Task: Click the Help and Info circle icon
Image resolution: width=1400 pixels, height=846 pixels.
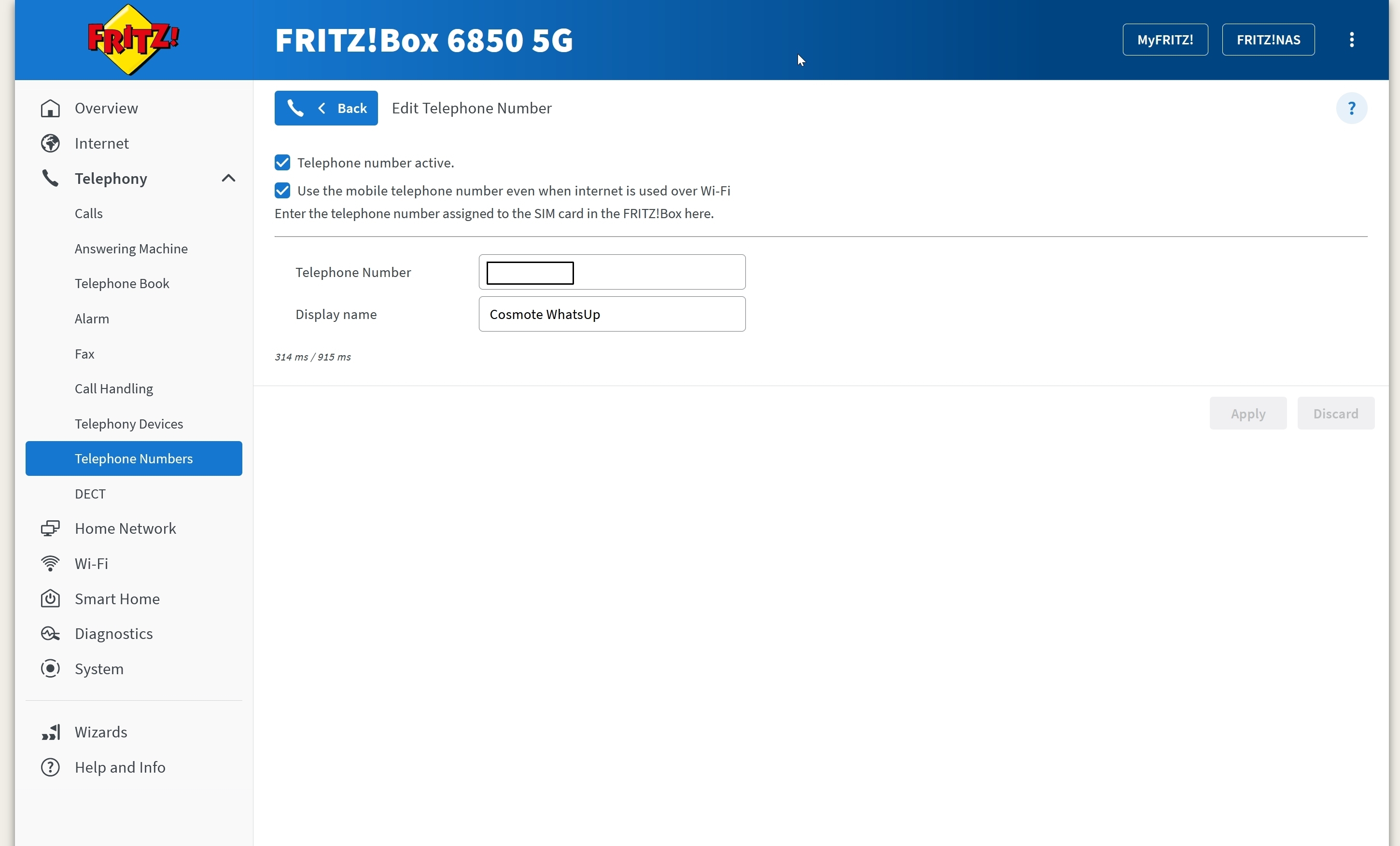Action: [51, 767]
